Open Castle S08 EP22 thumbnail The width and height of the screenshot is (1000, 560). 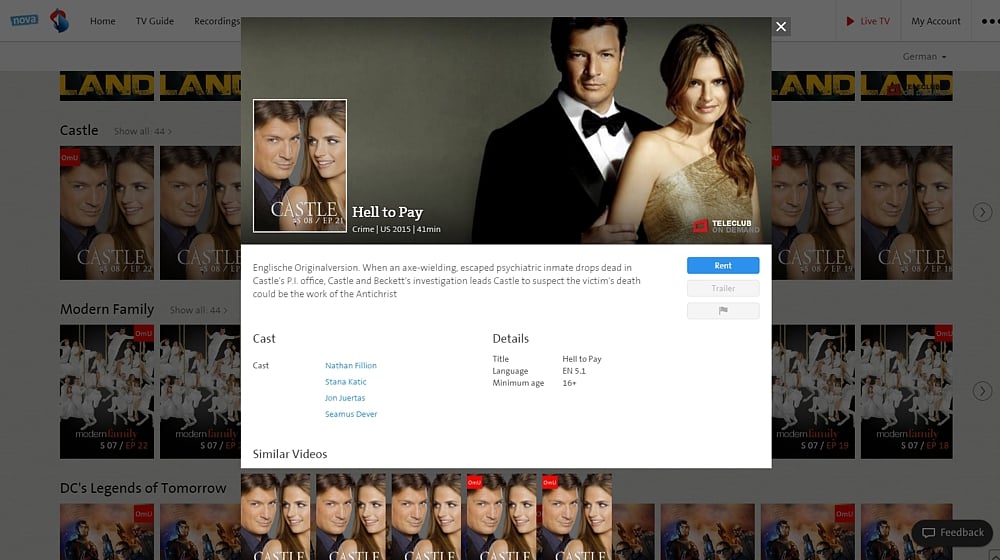pyautogui.click(x=107, y=213)
